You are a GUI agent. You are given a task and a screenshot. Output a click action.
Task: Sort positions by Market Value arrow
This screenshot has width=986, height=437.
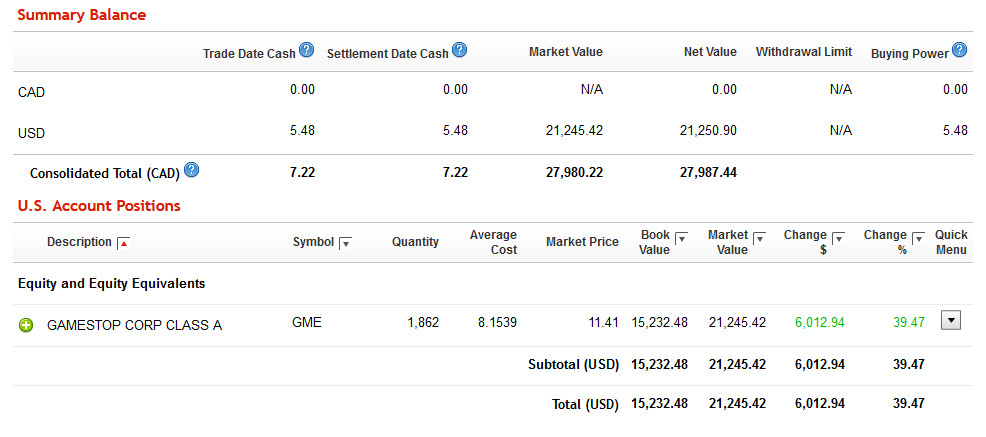click(x=760, y=238)
